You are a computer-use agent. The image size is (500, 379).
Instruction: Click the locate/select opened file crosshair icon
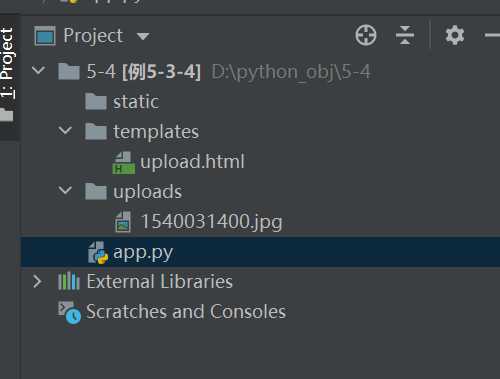pyautogui.click(x=366, y=35)
